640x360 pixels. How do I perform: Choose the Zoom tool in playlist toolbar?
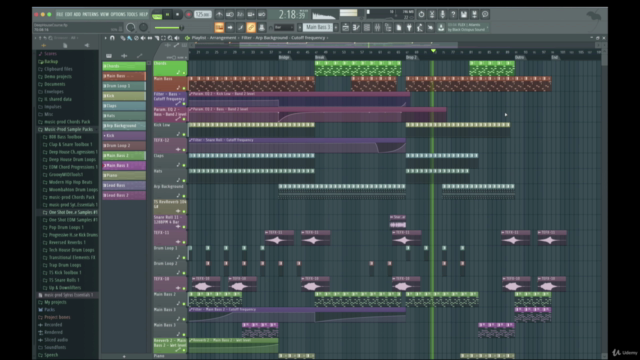coord(170,38)
